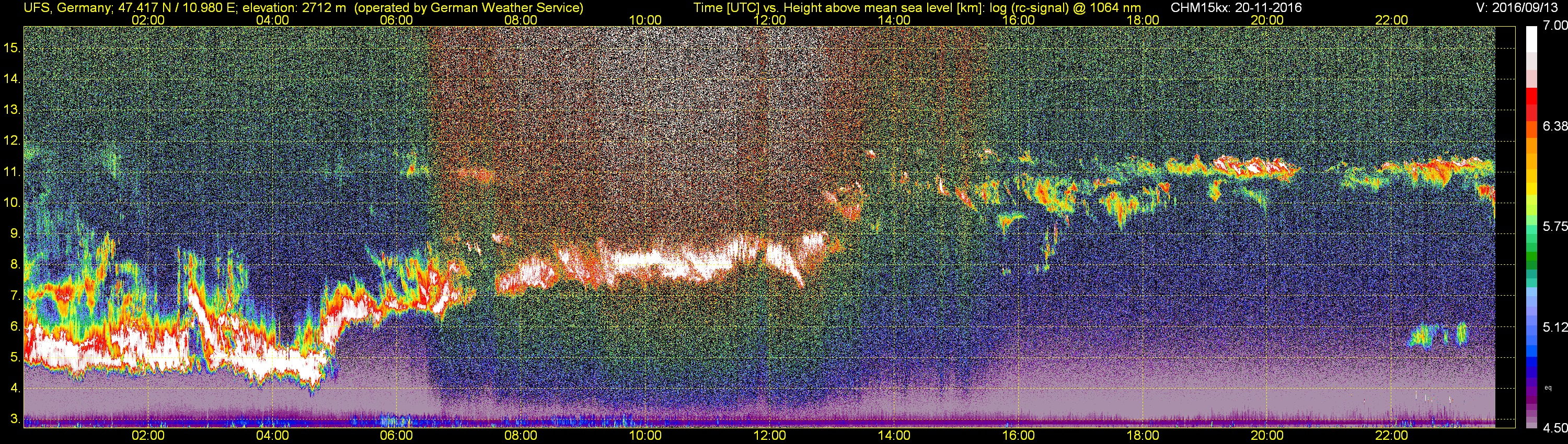Click the "14." height axis label

click(12, 78)
